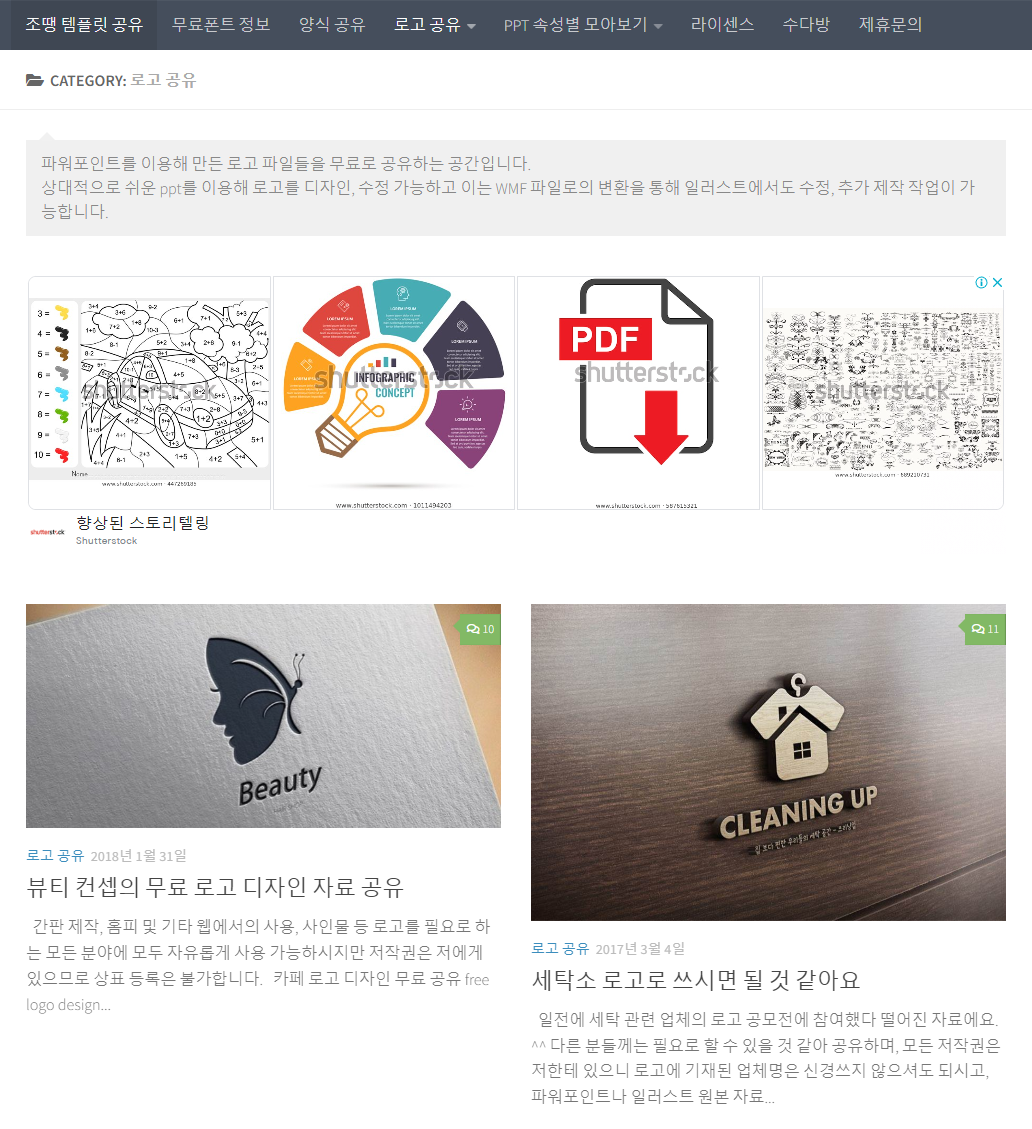1032x1129 pixels.
Task: Go to 무료폰트 정보 menu
Action: (x=221, y=25)
